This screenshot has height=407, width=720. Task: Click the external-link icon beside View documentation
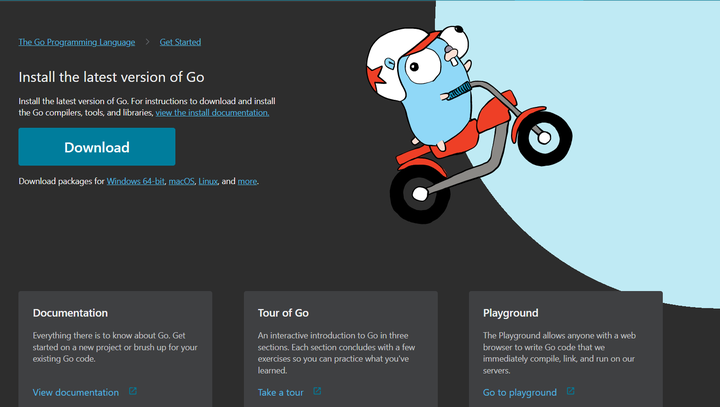(133, 392)
